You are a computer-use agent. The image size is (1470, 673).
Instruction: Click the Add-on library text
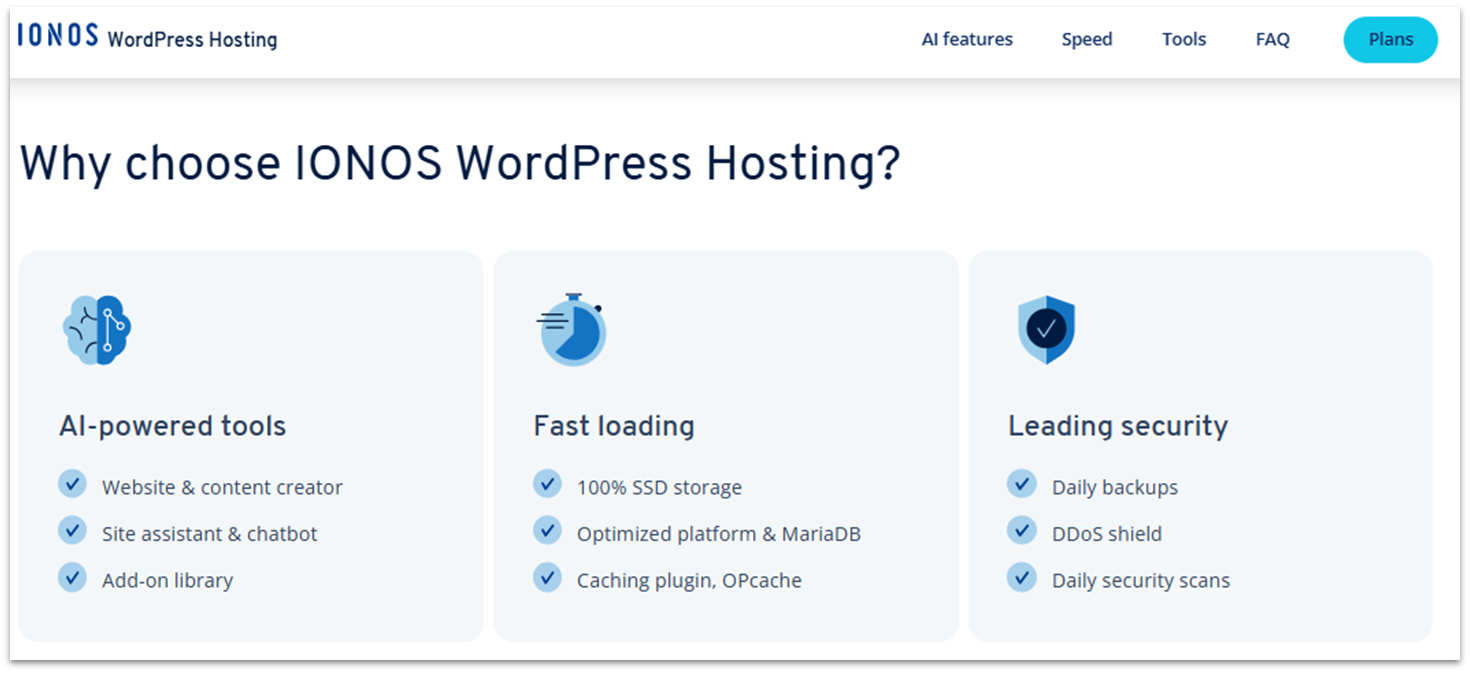tap(168, 581)
